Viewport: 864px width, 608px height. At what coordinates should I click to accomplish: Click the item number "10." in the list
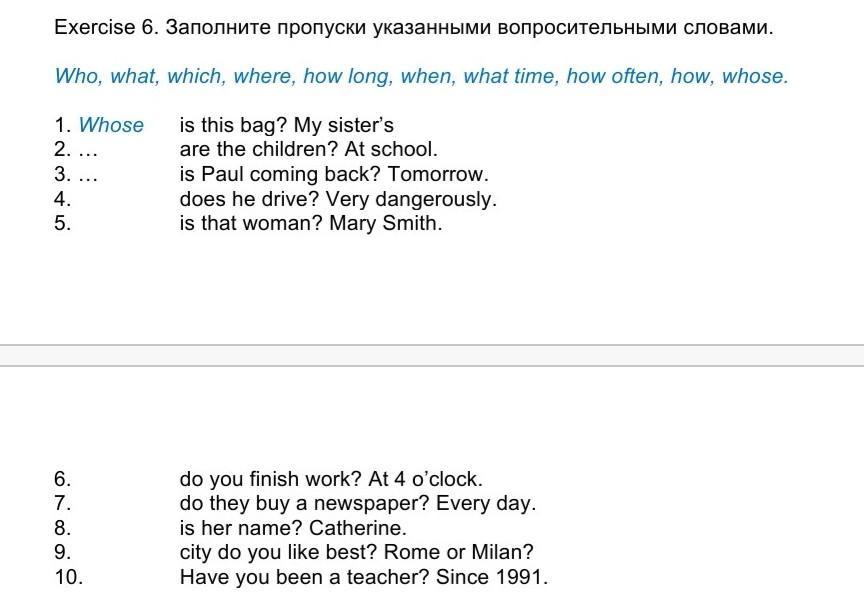coord(69,577)
